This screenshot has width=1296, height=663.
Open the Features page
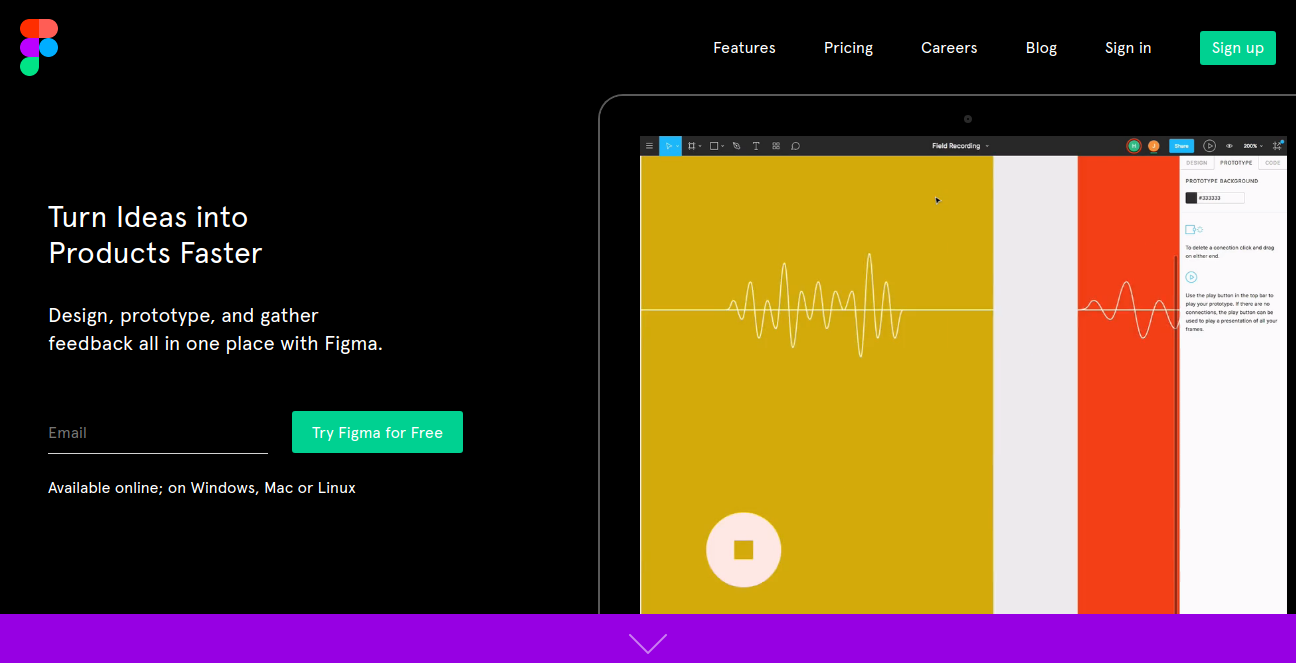pyautogui.click(x=744, y=48)
